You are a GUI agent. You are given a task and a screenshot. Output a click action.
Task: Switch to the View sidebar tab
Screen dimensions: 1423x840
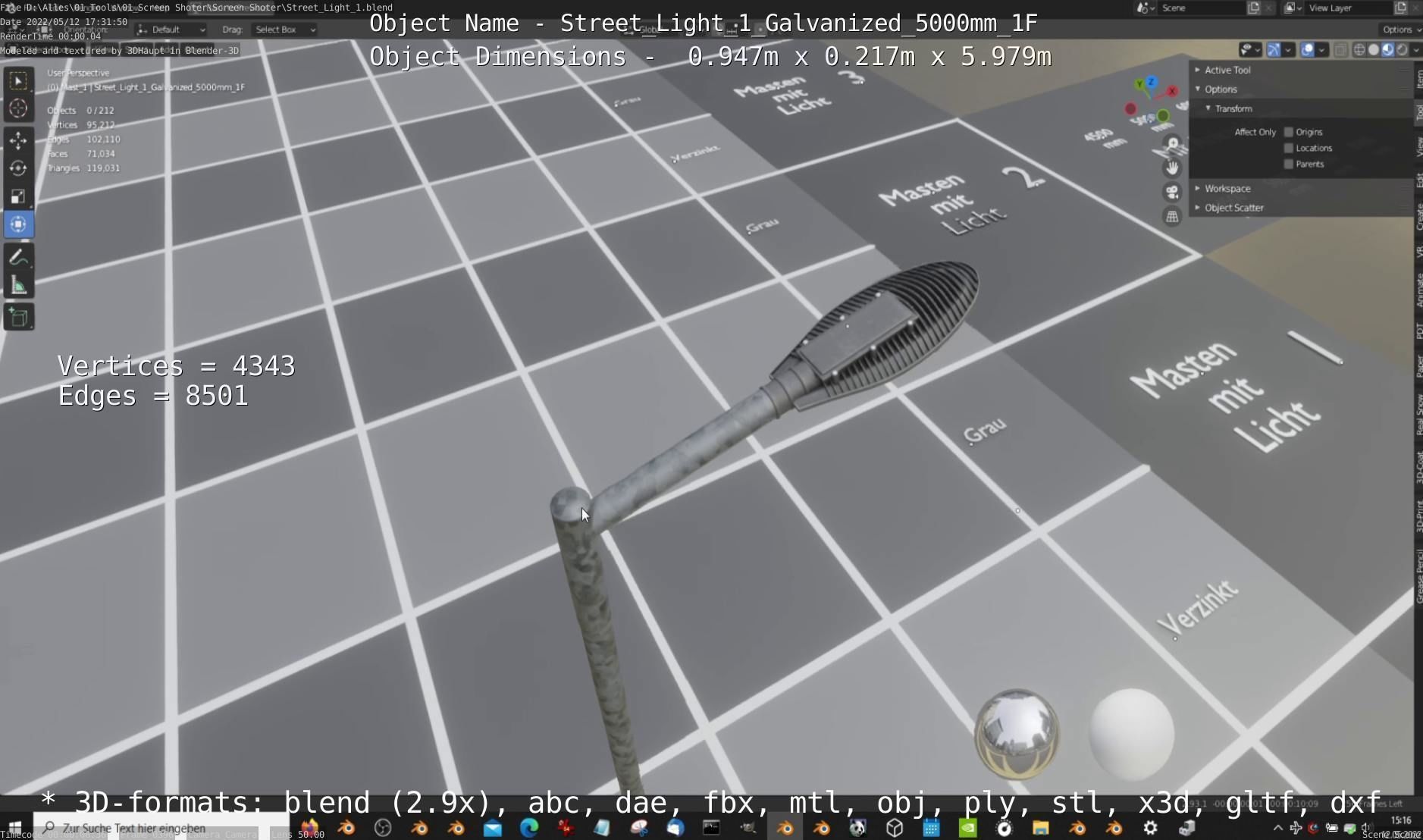pos(1418,147)
